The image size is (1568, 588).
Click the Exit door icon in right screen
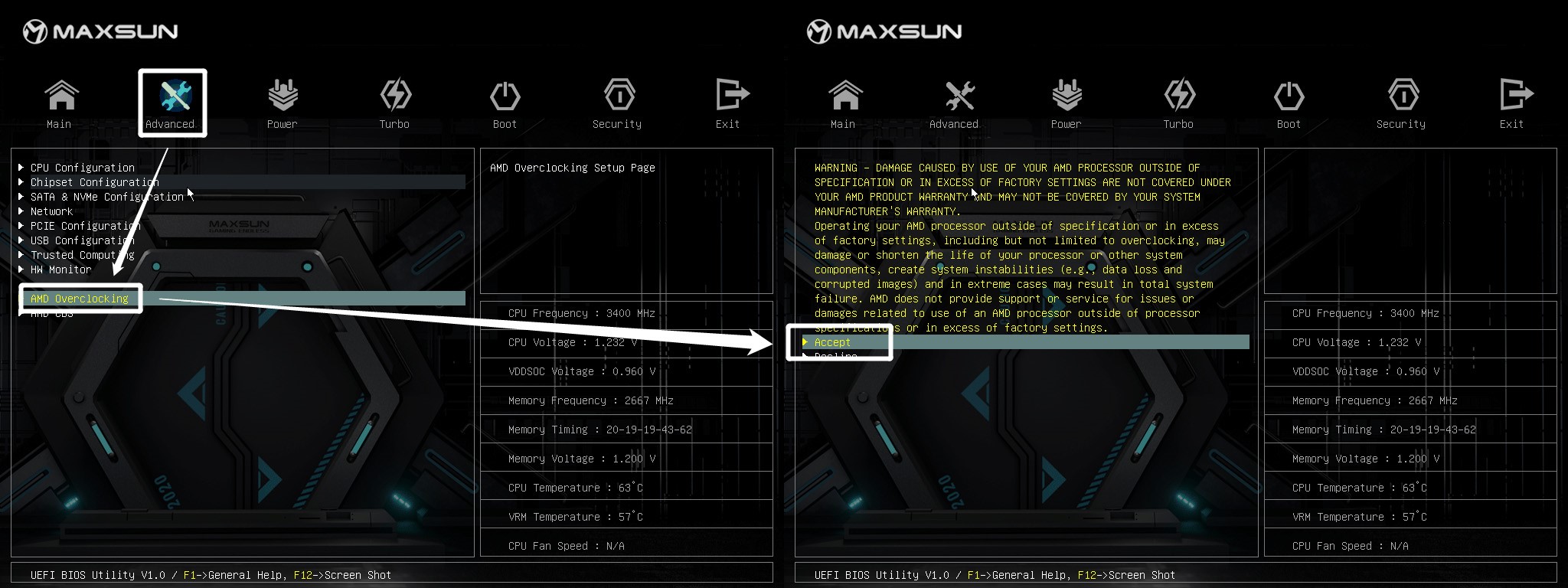(1515, 96)
